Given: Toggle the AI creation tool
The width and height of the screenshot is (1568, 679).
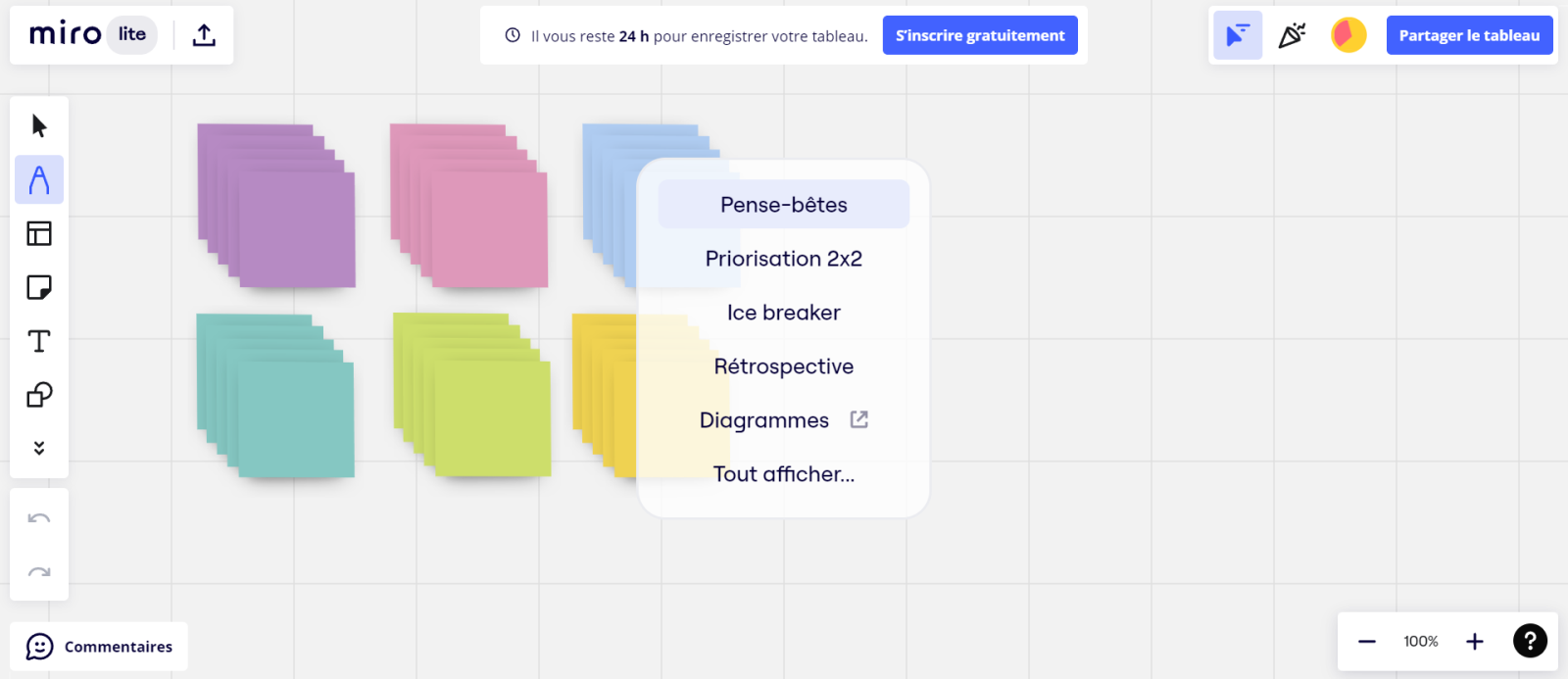Looking at the screenshot, I should click(39, 179).
